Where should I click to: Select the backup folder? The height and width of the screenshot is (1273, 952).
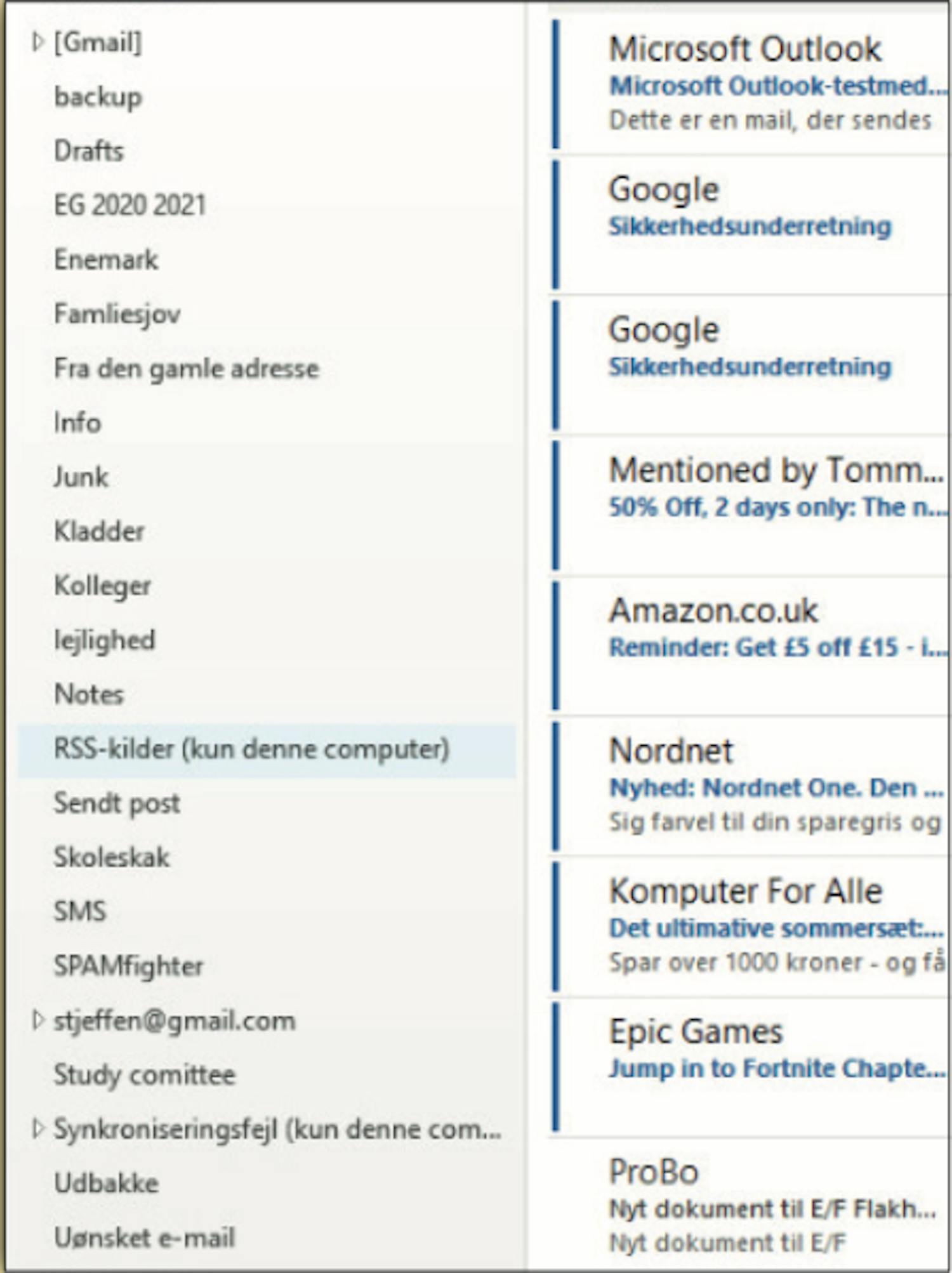point(98,97)
